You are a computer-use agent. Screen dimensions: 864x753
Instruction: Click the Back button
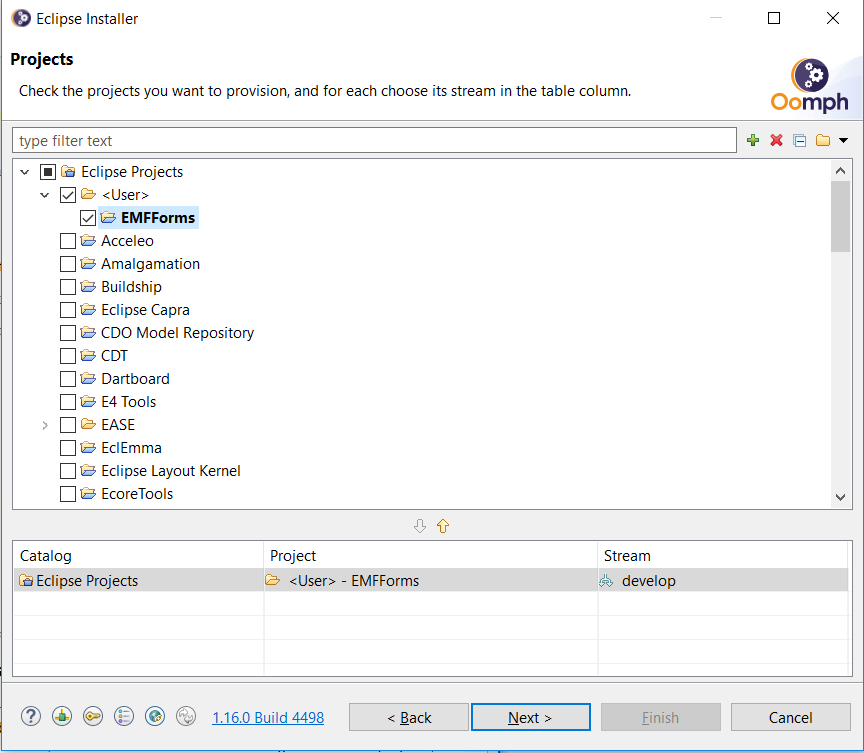[409, 717]
